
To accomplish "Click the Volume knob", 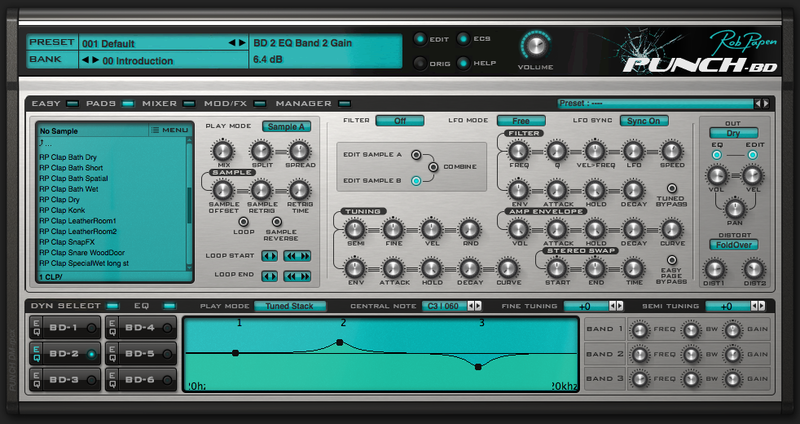I will (535, 46).
